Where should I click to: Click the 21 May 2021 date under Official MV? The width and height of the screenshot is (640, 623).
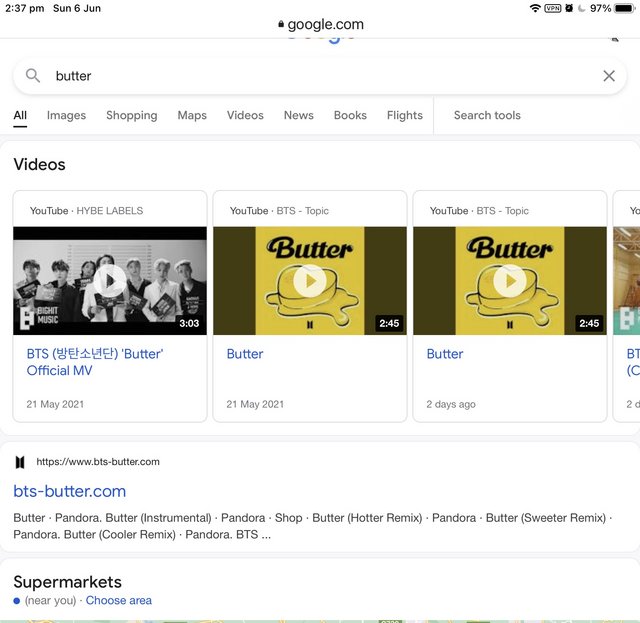(55, 404)
